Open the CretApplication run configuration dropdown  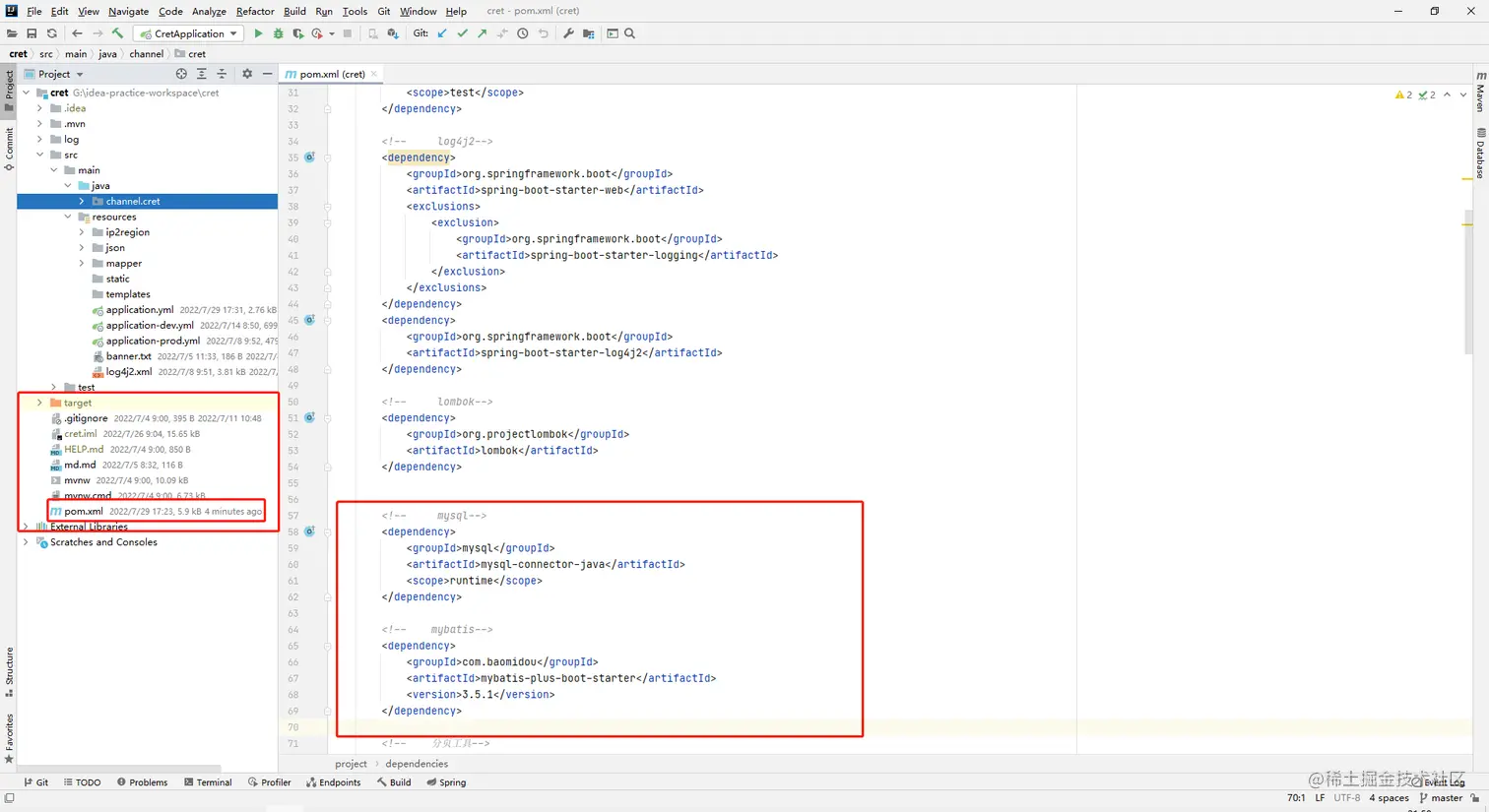tap(188, 33)
